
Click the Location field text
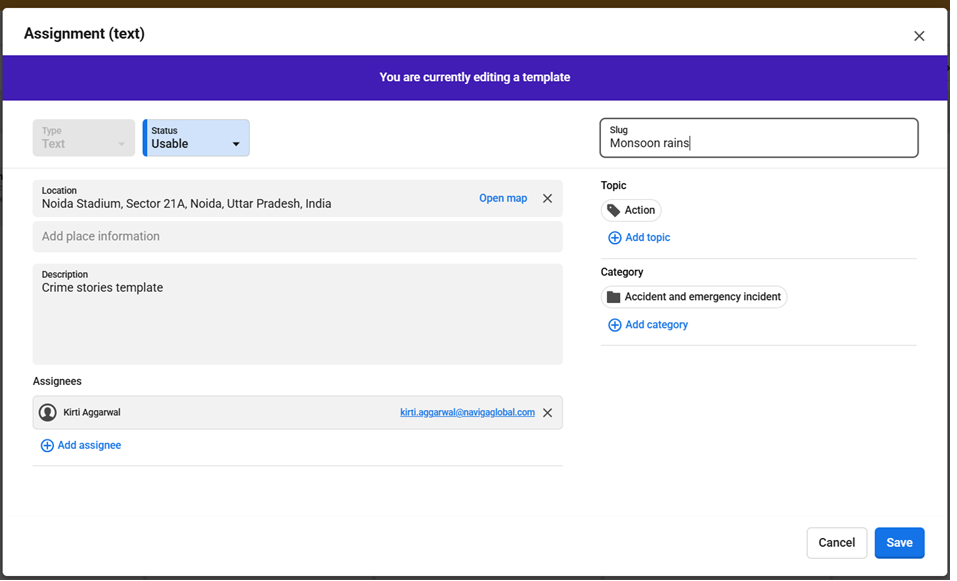click(186, 204)
